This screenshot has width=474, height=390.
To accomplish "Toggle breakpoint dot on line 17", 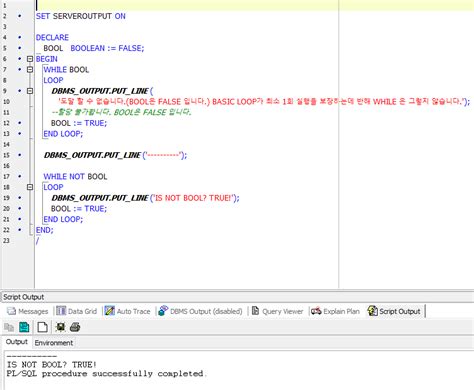I will point(20,176).
